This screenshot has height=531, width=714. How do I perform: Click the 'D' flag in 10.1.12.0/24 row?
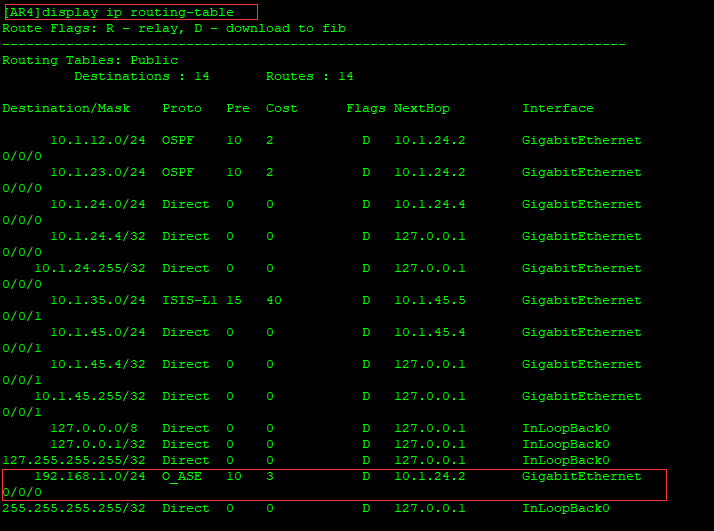pos(366,140)
